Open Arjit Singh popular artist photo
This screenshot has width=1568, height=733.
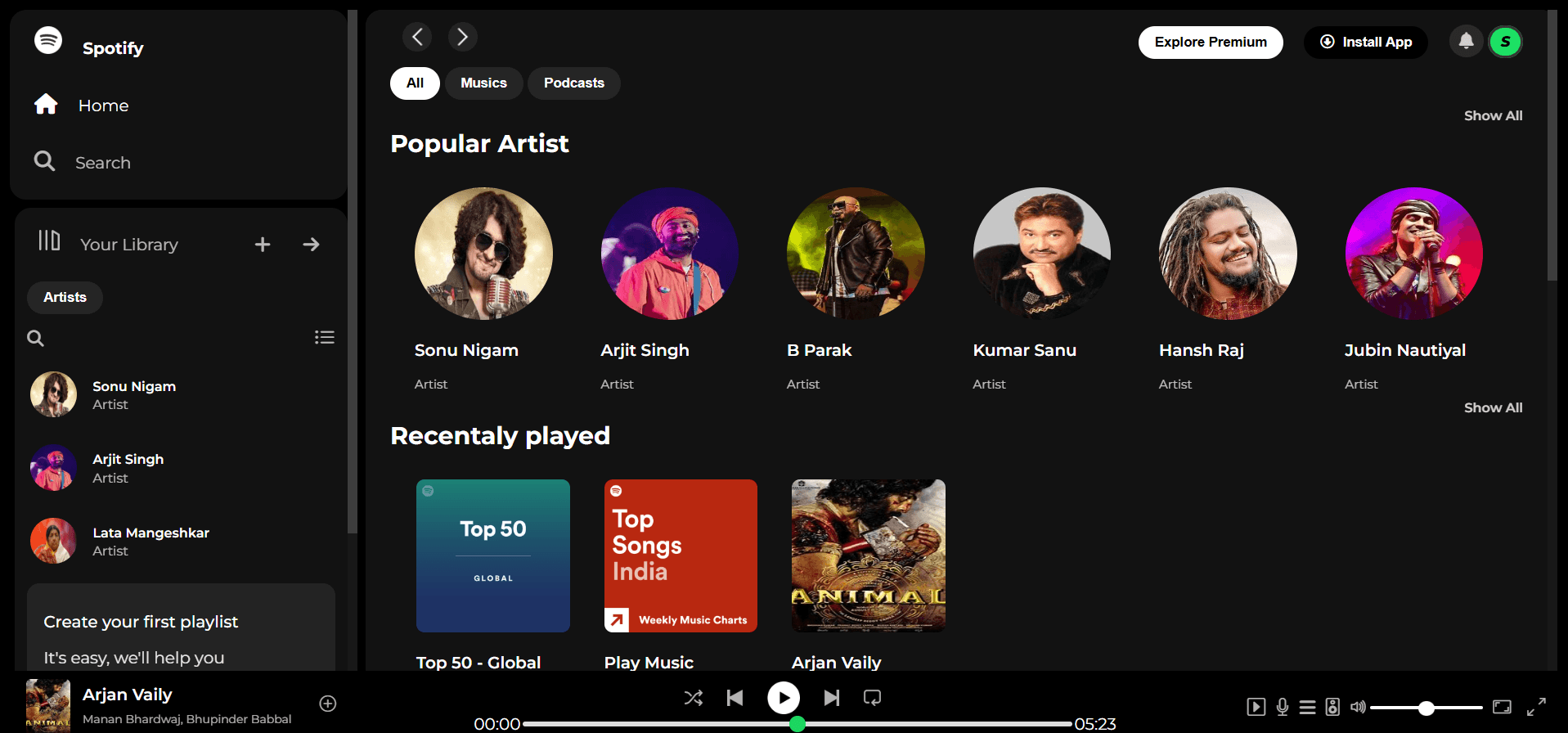pos(670,254)
